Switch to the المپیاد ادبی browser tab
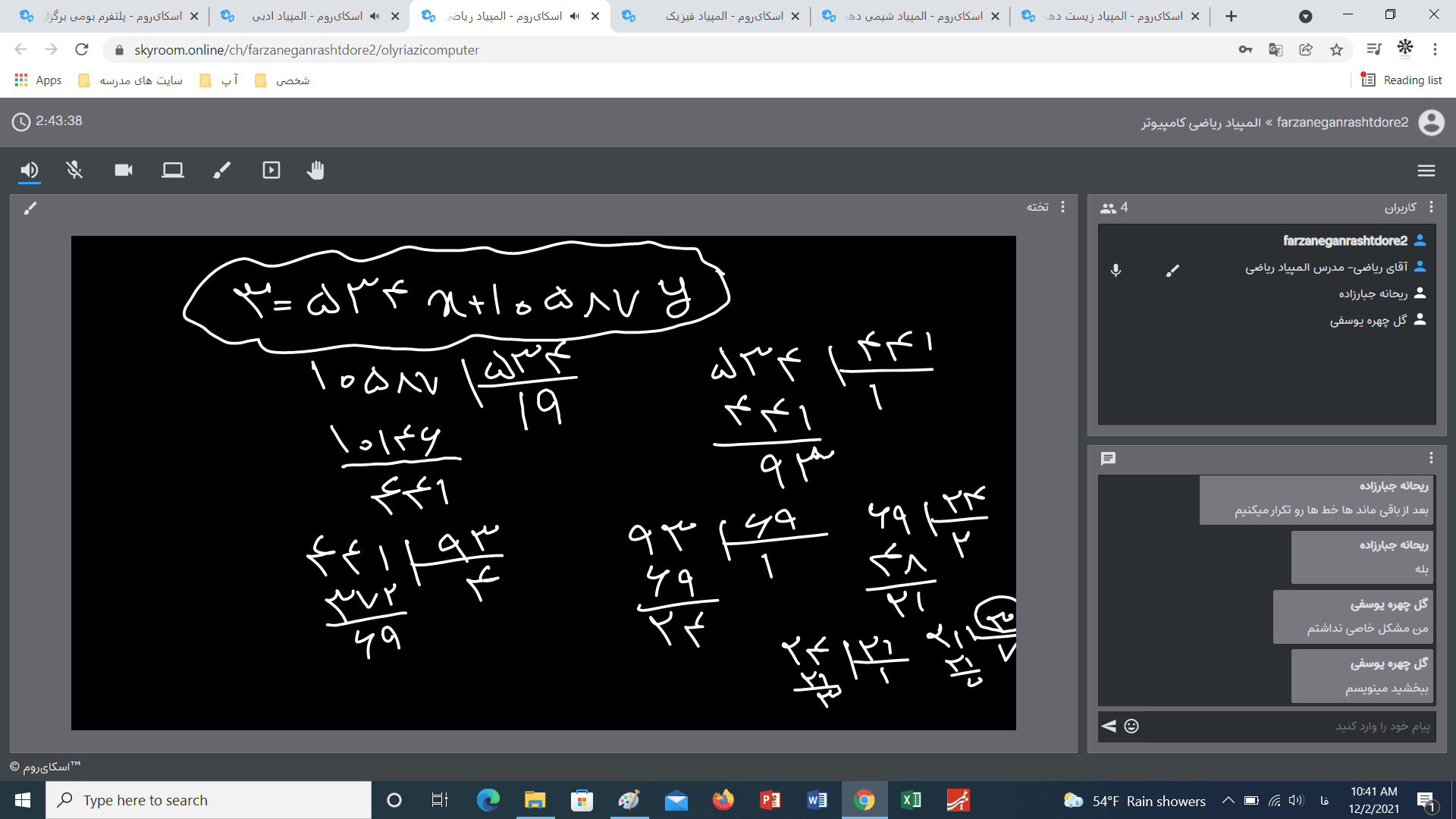1456x819 pixels. coord(307,16)
